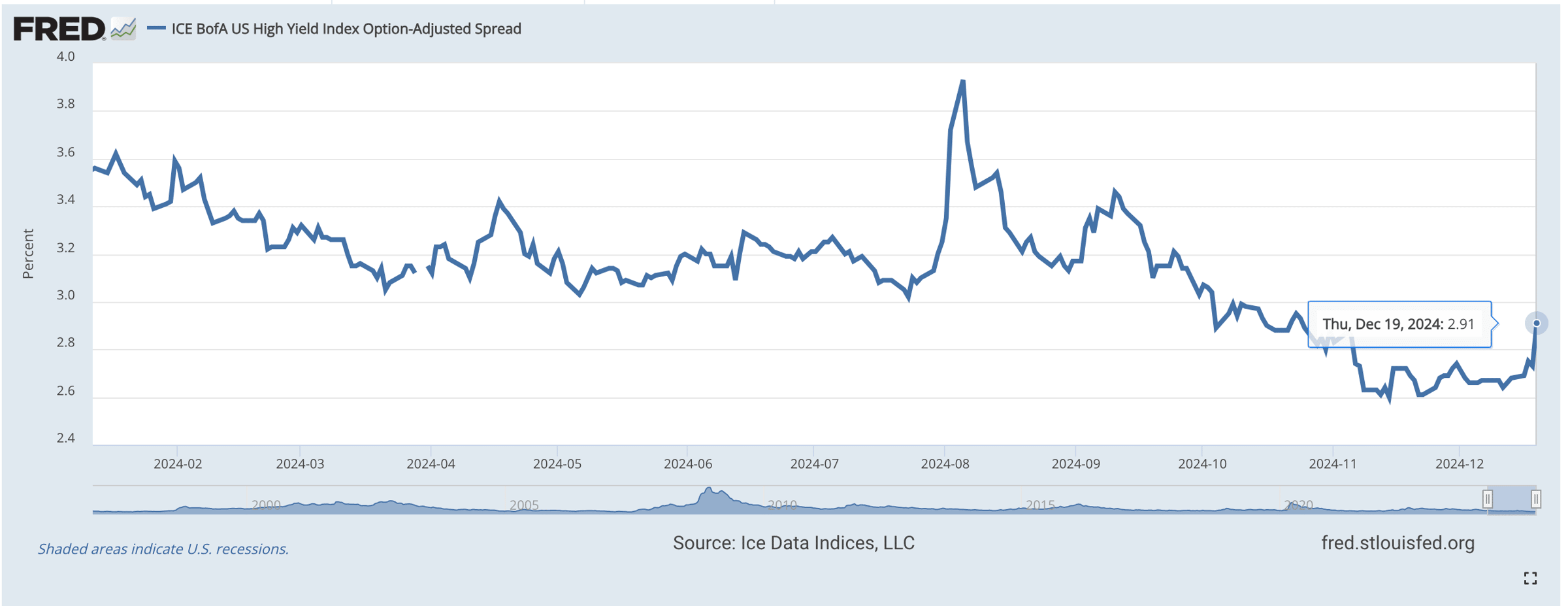
Task: Click the blue legend line marker
Action: point(157,28)
